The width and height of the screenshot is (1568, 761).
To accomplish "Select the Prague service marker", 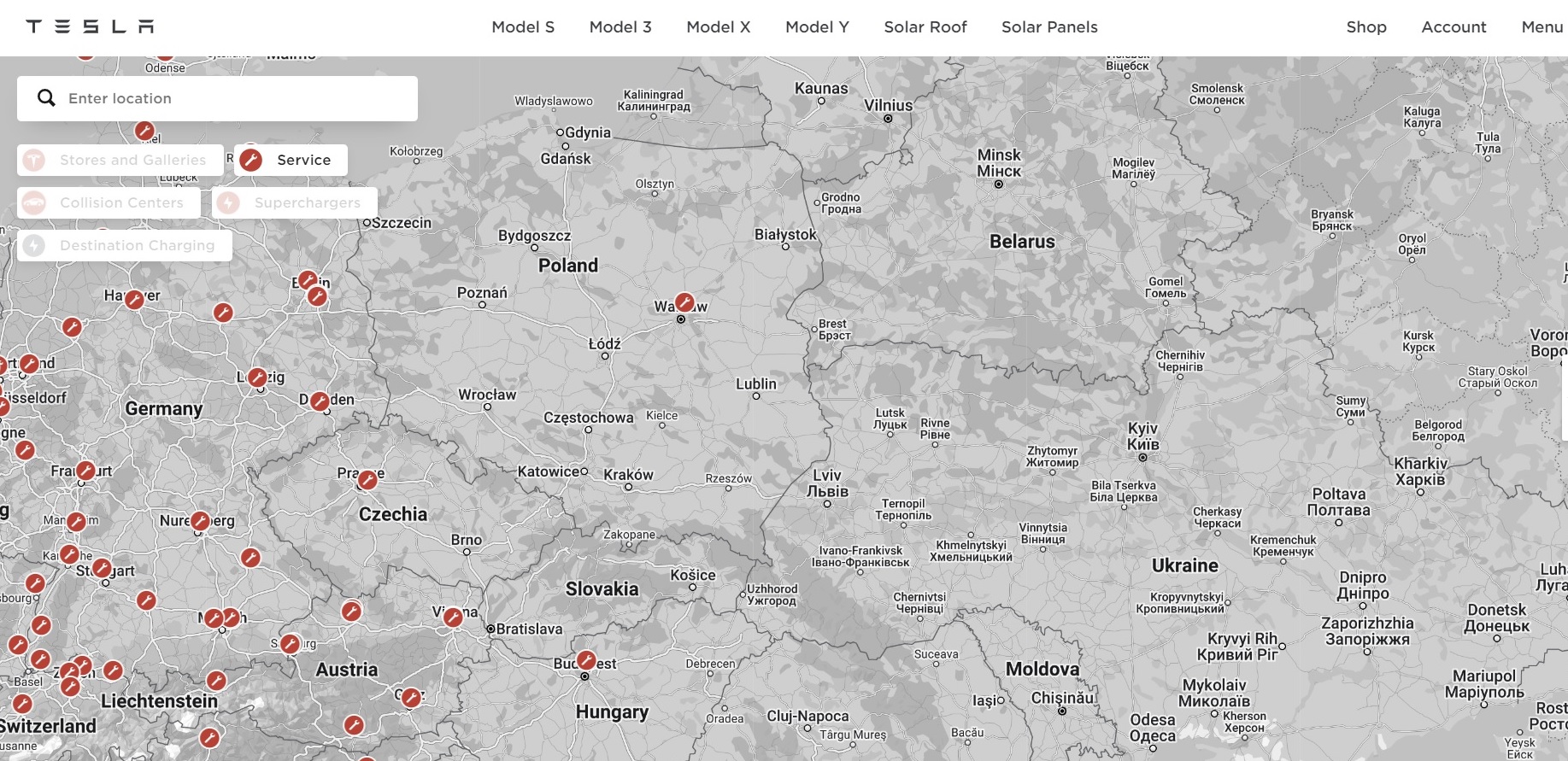I will 367,480.
